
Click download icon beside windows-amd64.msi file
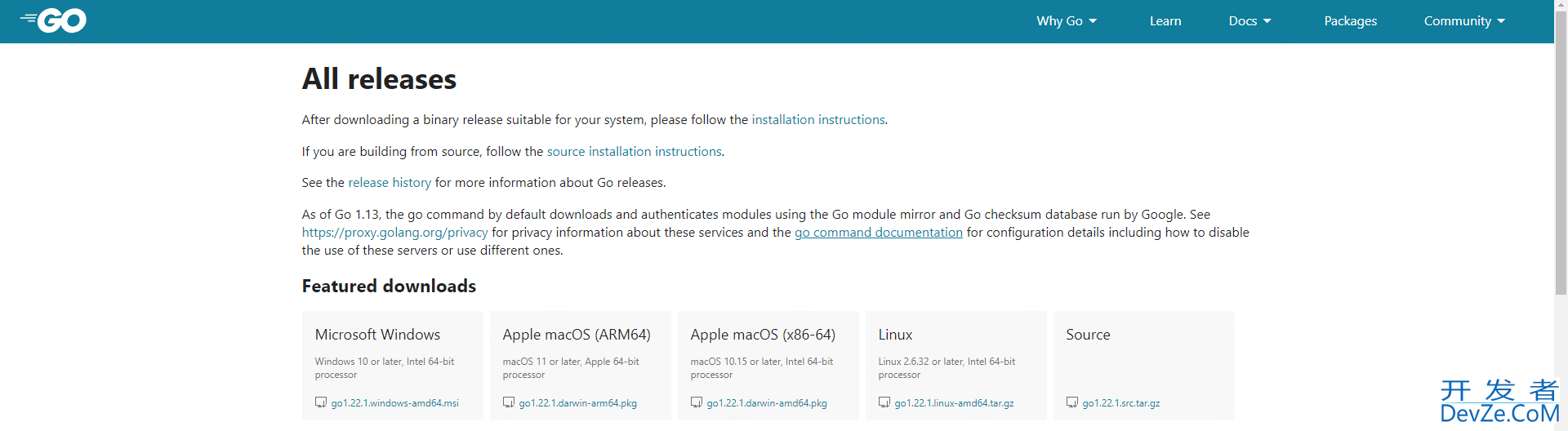(x=321, y=402)
